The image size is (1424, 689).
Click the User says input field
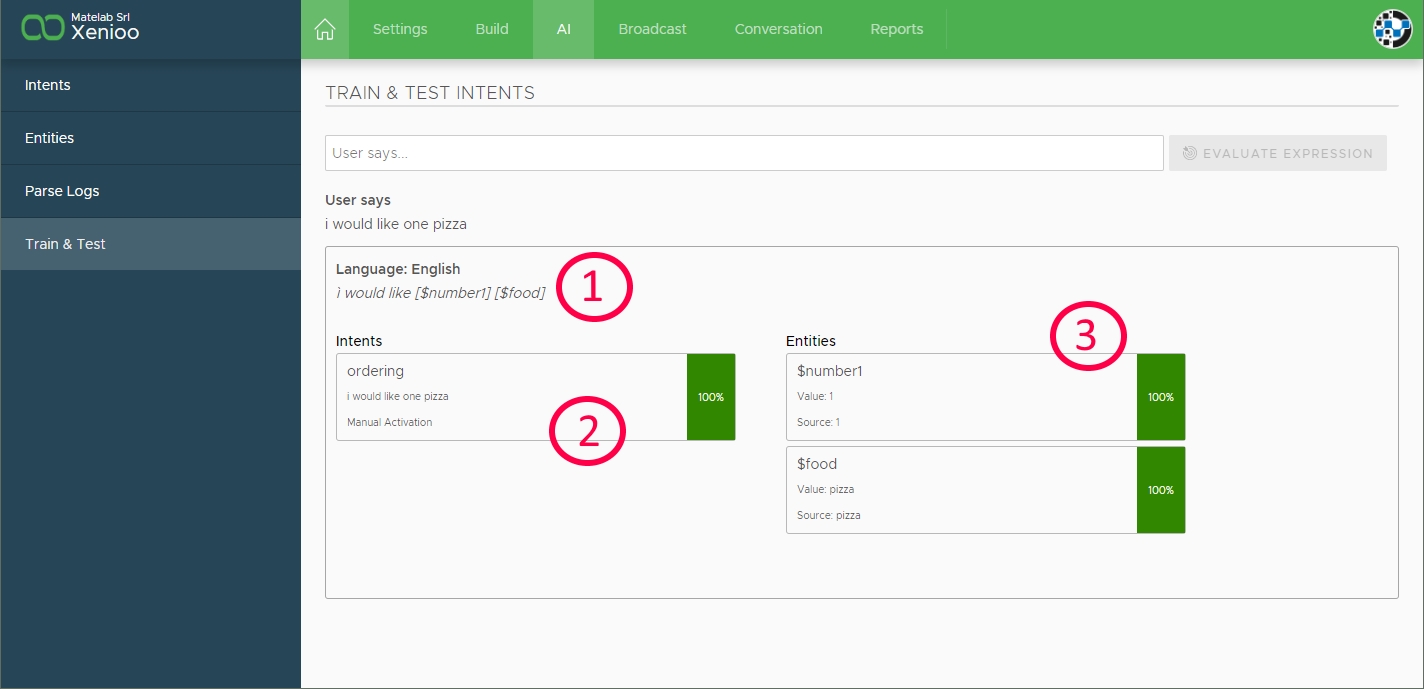coord(743,153)
